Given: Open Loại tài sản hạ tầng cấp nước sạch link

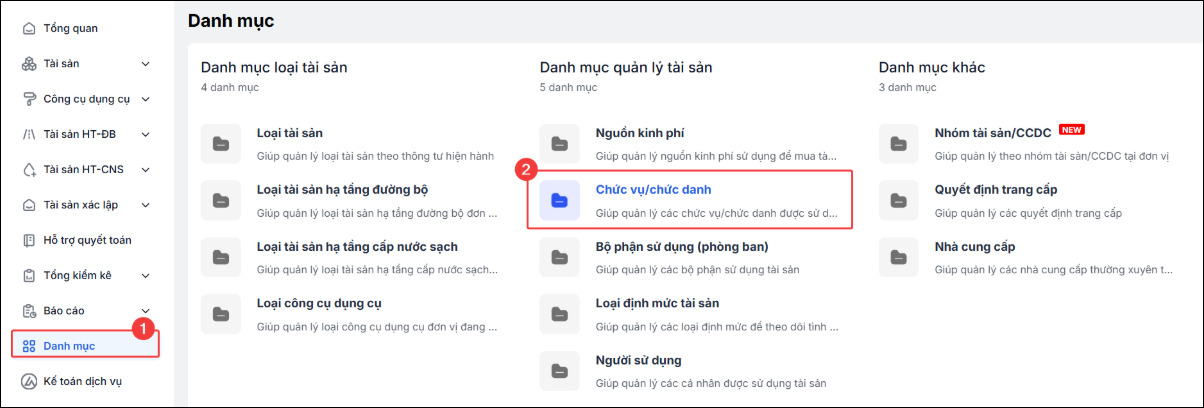Looking at the screenshot, I should (357, 246).
